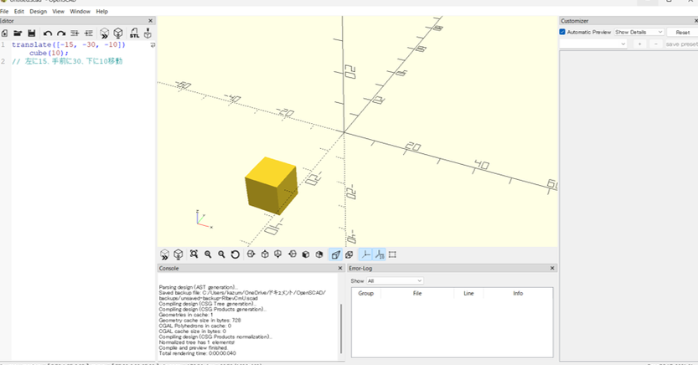Image resolution: width=698 pixels, height=365 pixels.
Task: Switch to the Top view
Action: [x=264, y=254]
